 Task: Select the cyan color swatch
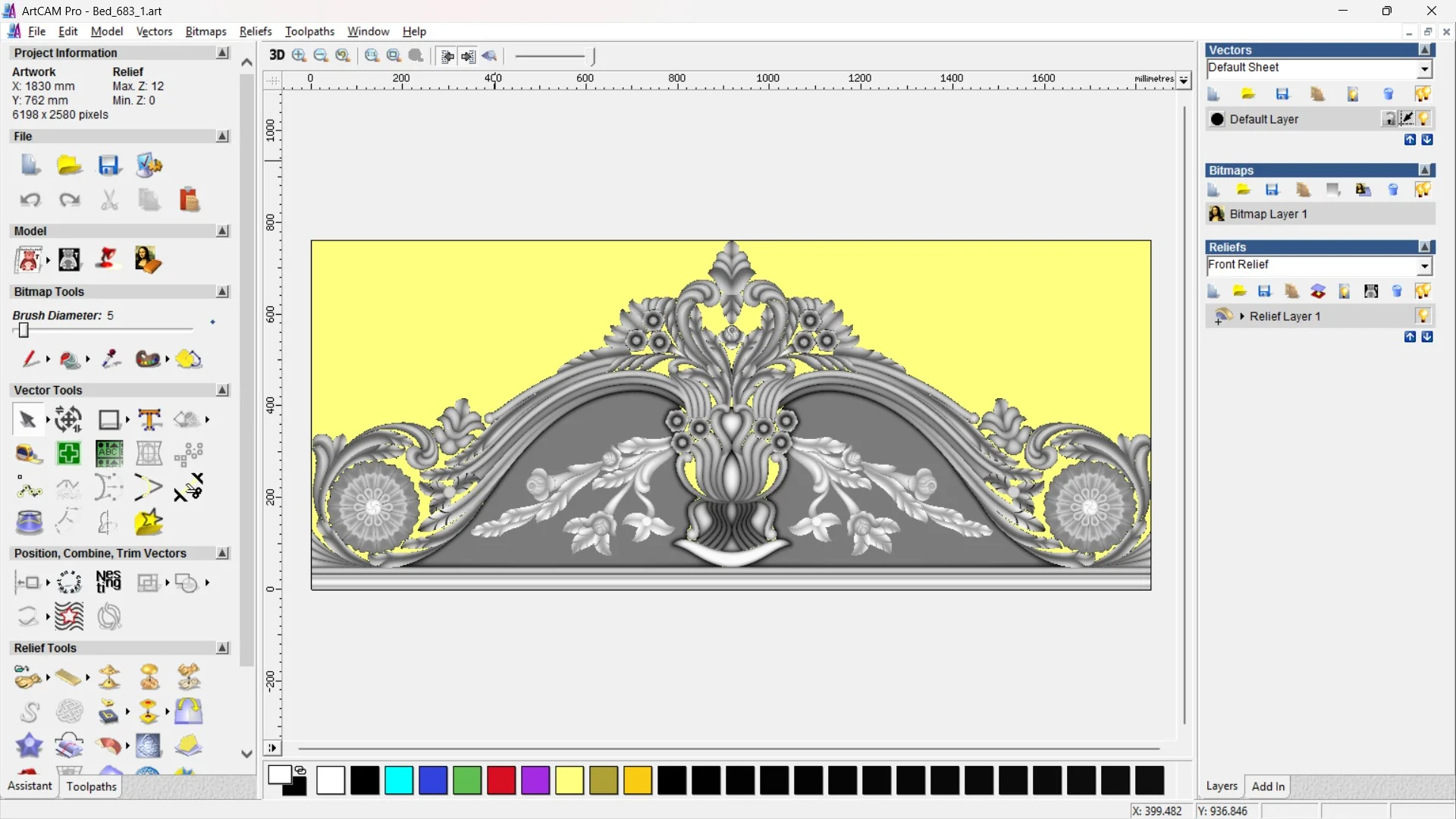pos(399,780)
